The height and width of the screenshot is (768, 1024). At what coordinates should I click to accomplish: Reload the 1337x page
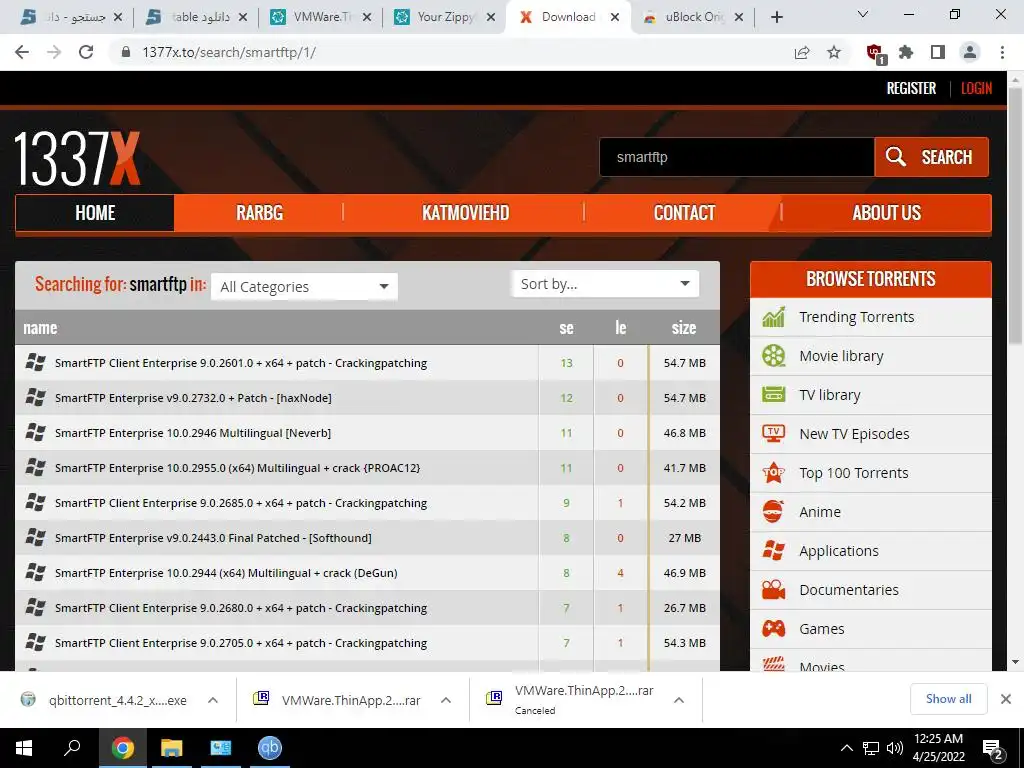(x=86, y=52)
